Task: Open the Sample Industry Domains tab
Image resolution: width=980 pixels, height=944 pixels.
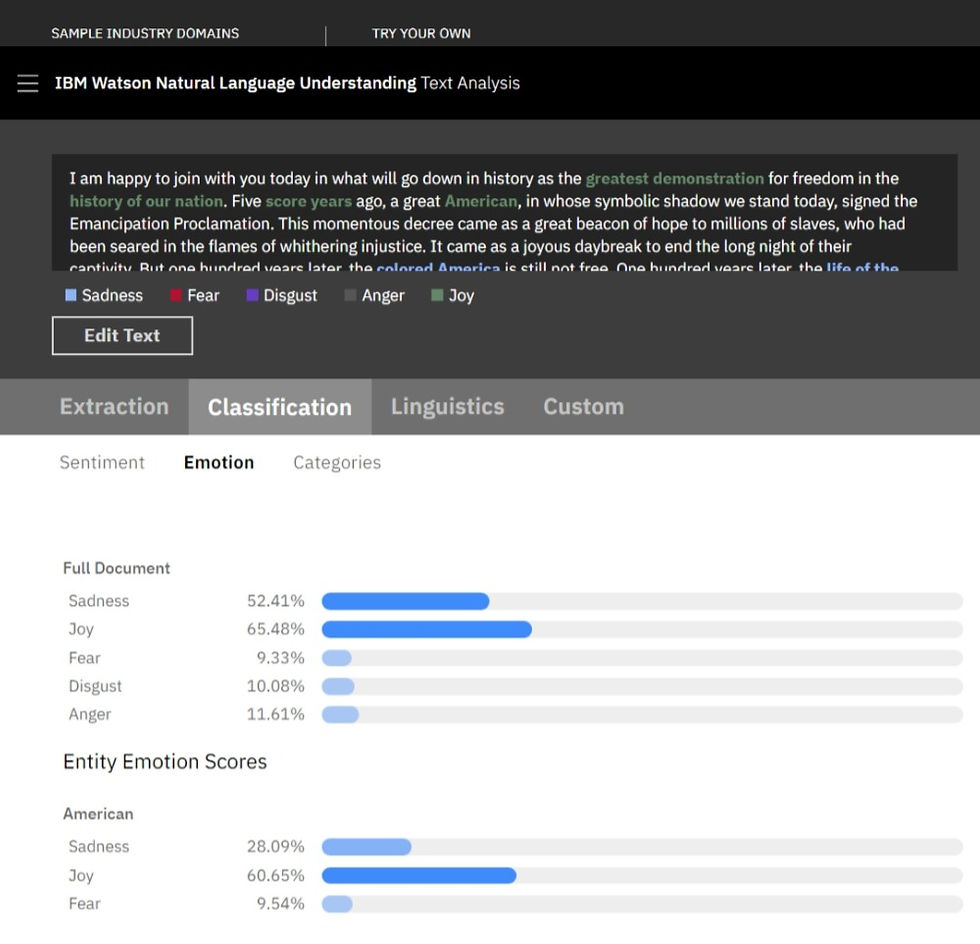Action: click(x=145, y=33)
